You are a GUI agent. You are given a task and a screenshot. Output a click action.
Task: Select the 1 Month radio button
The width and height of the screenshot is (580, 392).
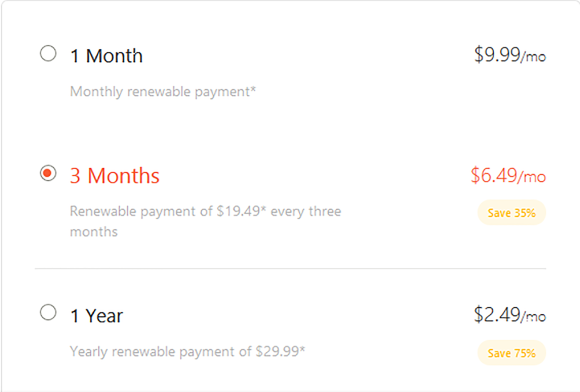pos(48,53)
